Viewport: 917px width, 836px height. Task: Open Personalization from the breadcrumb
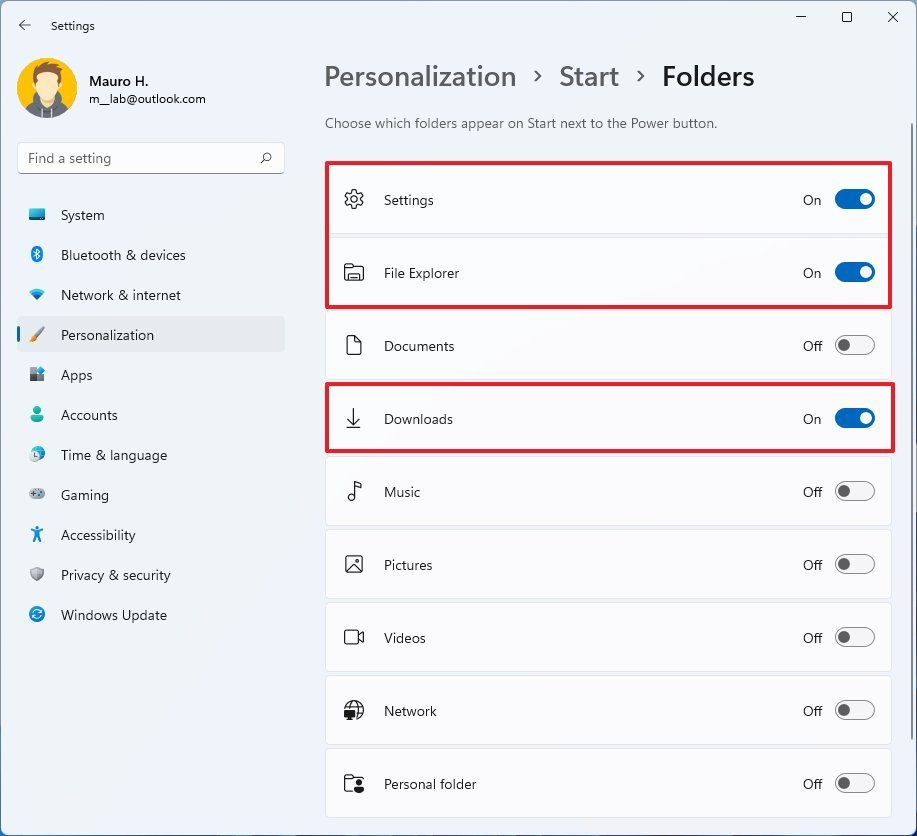click(420, 76)
